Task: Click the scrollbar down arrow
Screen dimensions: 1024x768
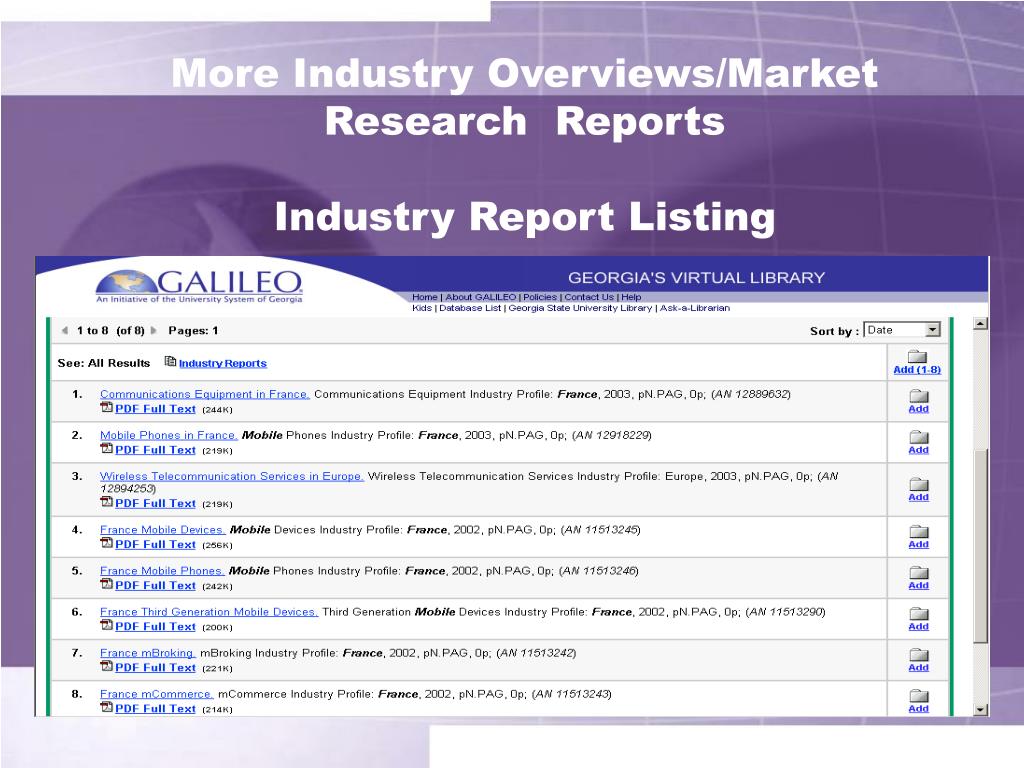Action: pos(980,709)
